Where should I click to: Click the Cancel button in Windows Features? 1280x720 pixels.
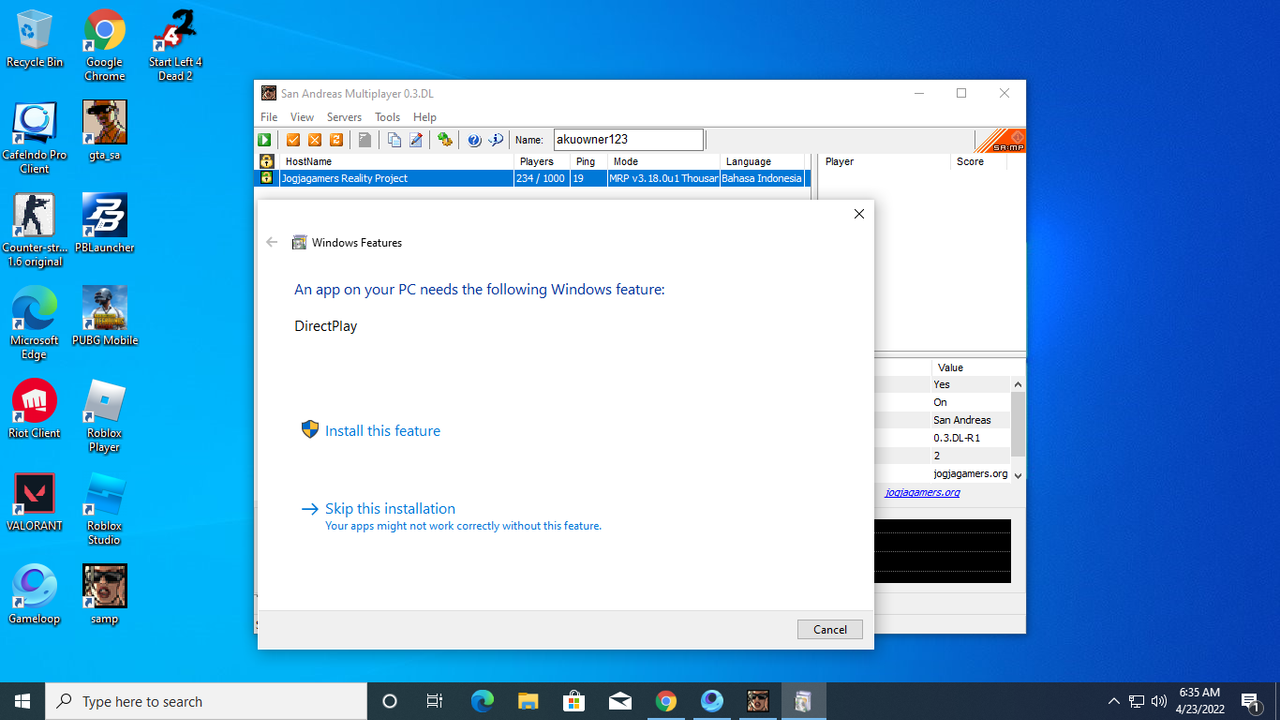(830, 629)
